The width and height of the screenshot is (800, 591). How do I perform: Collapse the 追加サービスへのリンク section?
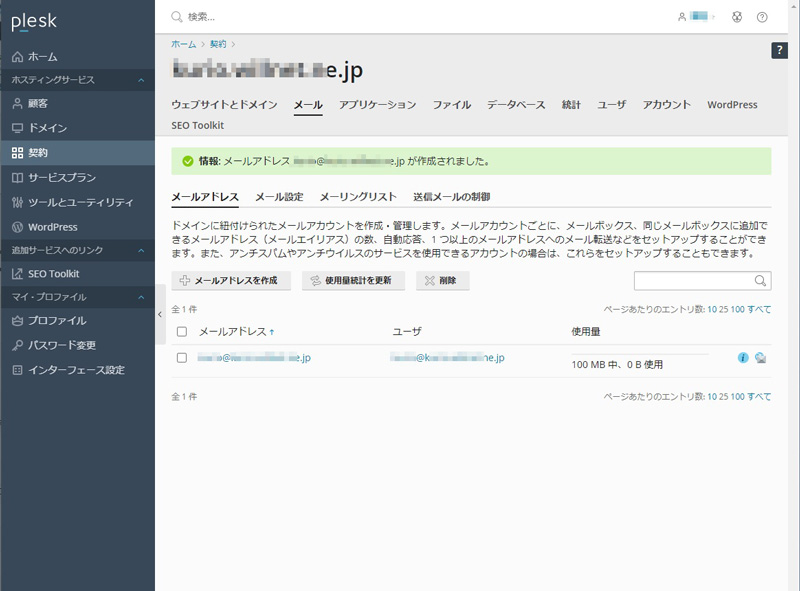[x=141, y=249]
